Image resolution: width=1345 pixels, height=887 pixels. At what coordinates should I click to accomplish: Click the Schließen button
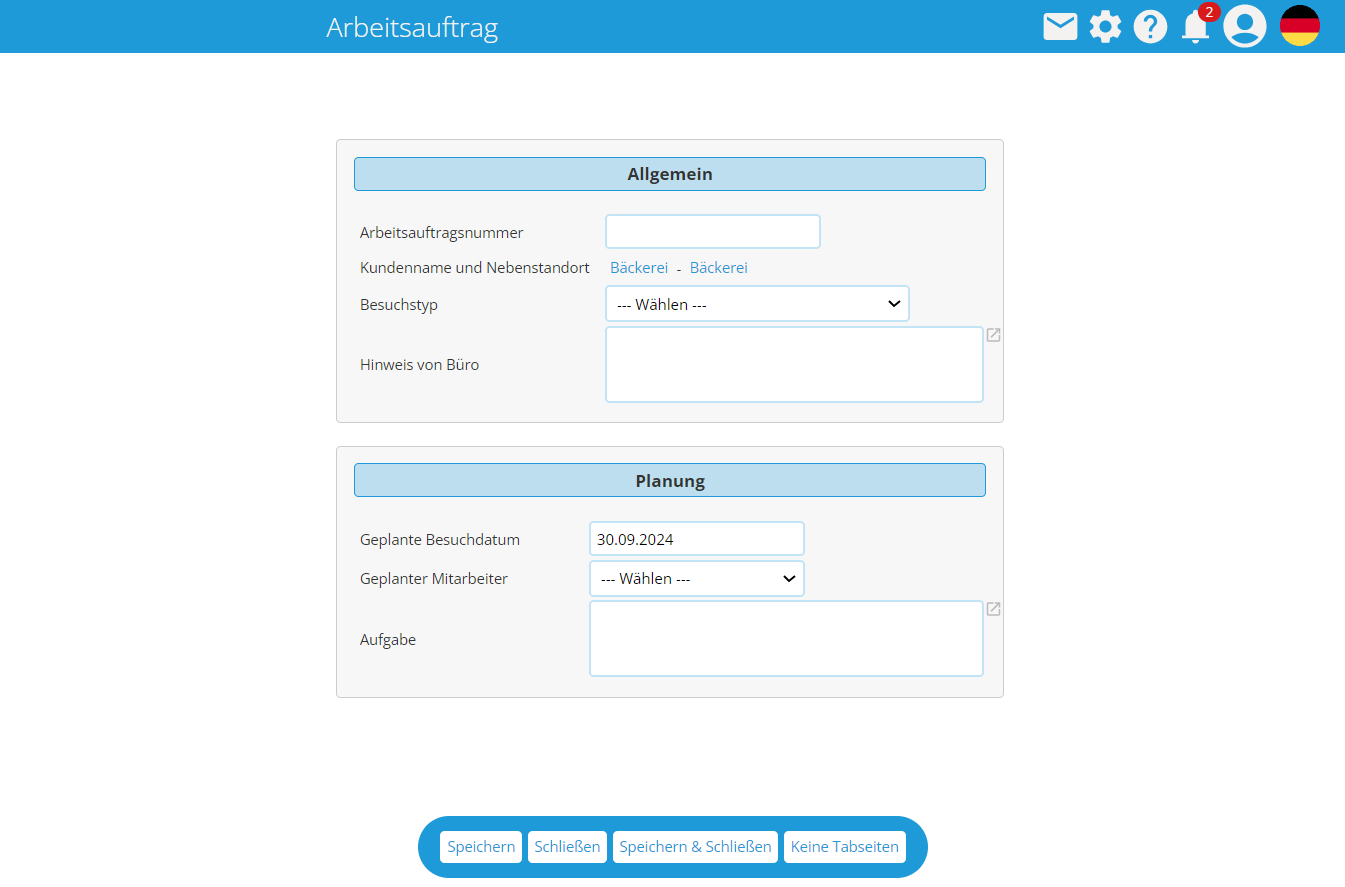[567, 846]
